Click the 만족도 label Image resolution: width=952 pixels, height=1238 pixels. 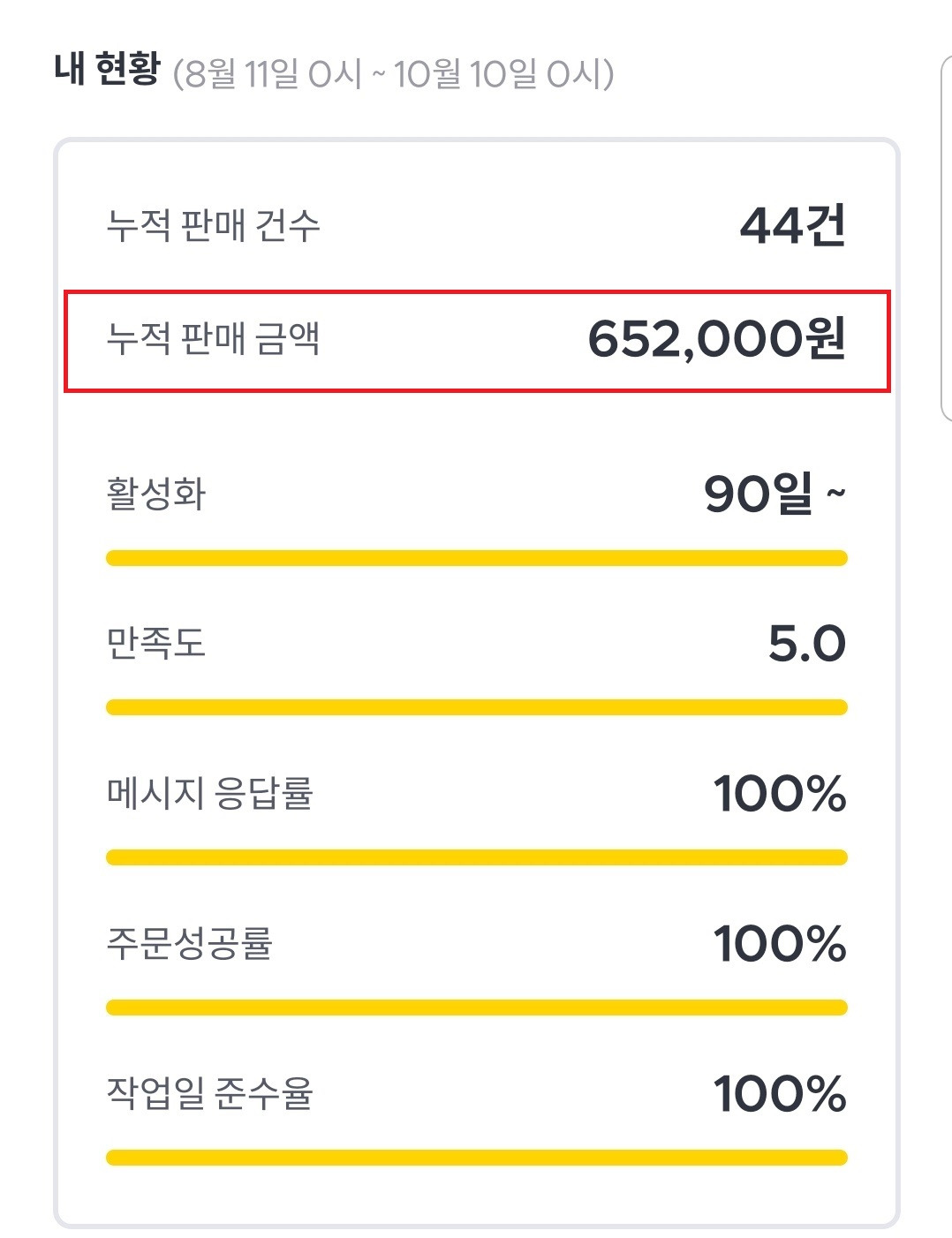(x=155, y=643)
